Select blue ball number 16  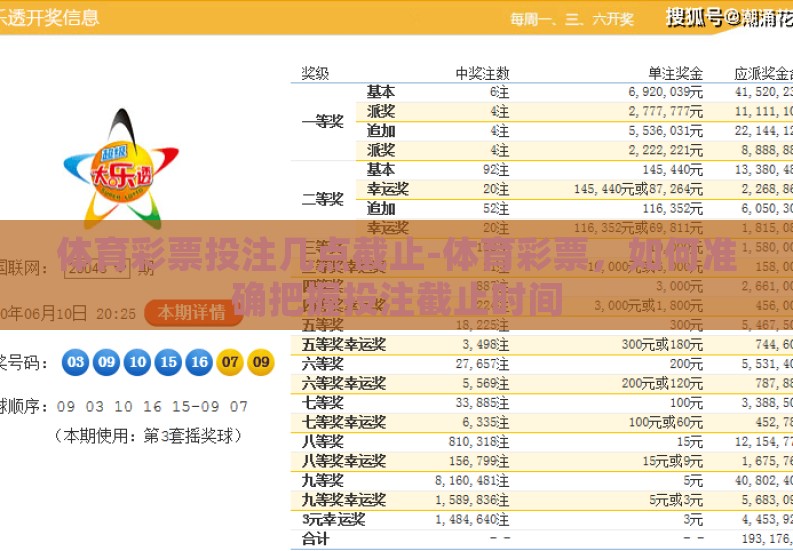[x=199, y=362]
